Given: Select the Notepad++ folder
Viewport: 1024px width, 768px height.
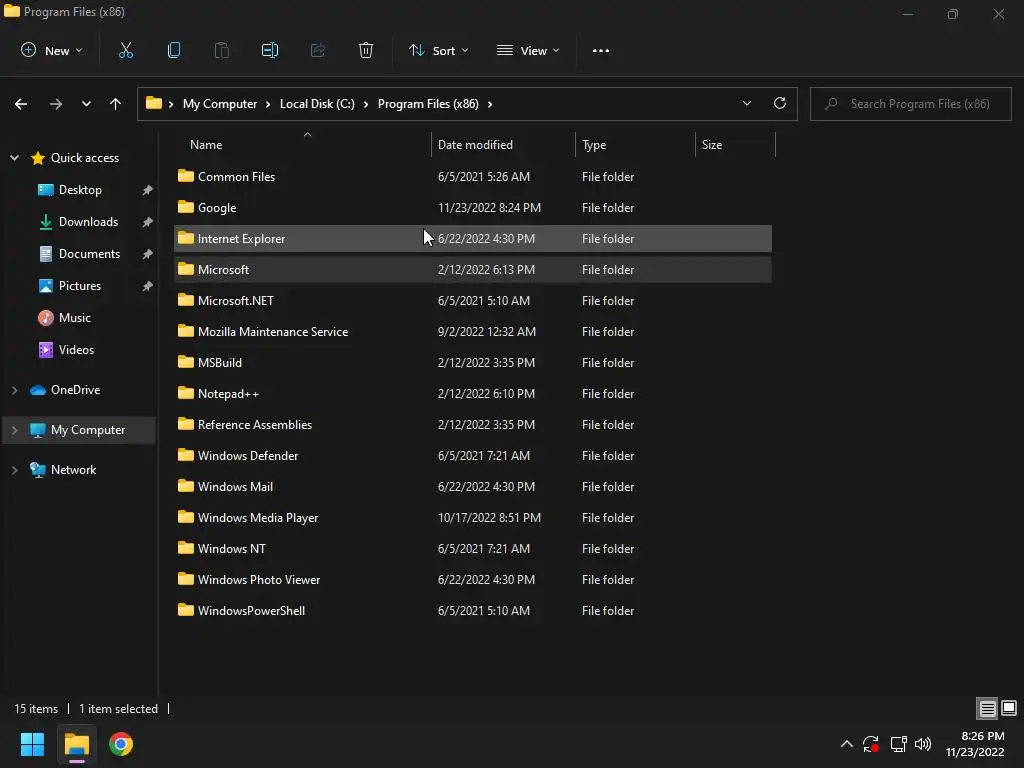Looking at the screenshot, I should 473,394.
